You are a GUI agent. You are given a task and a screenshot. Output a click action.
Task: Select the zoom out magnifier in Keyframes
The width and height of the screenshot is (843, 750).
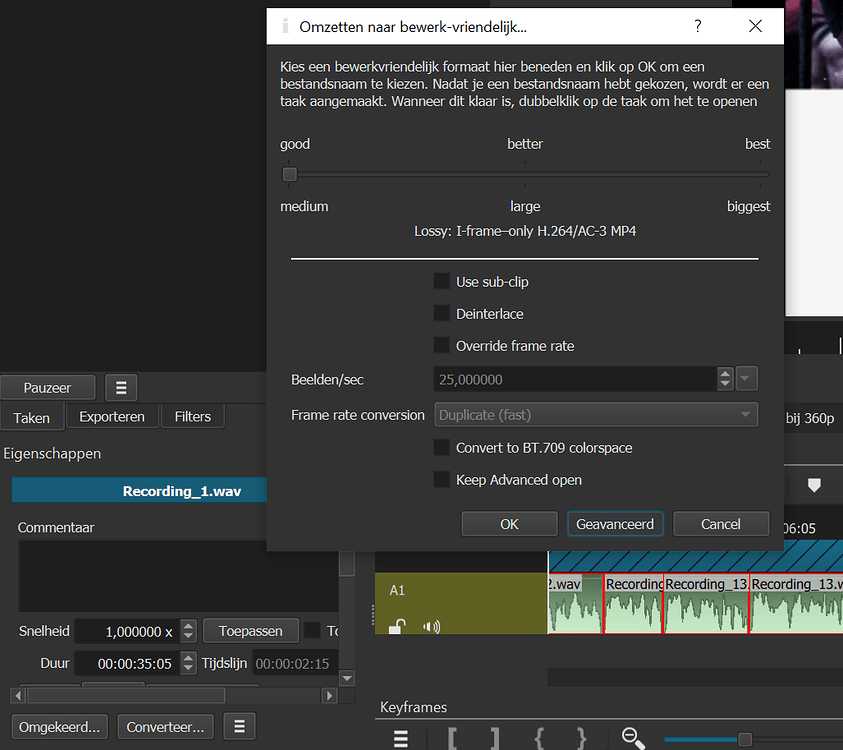point(630,737)
